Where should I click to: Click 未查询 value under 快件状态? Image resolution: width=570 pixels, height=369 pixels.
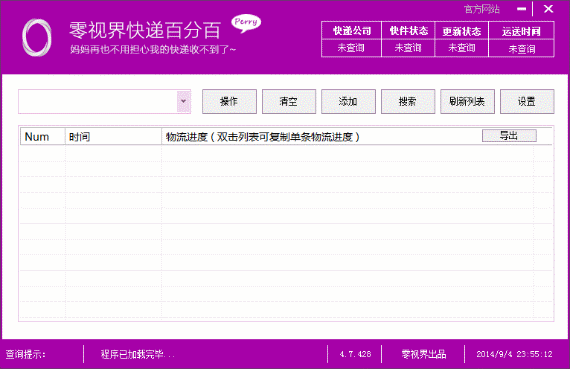(408, 48)
